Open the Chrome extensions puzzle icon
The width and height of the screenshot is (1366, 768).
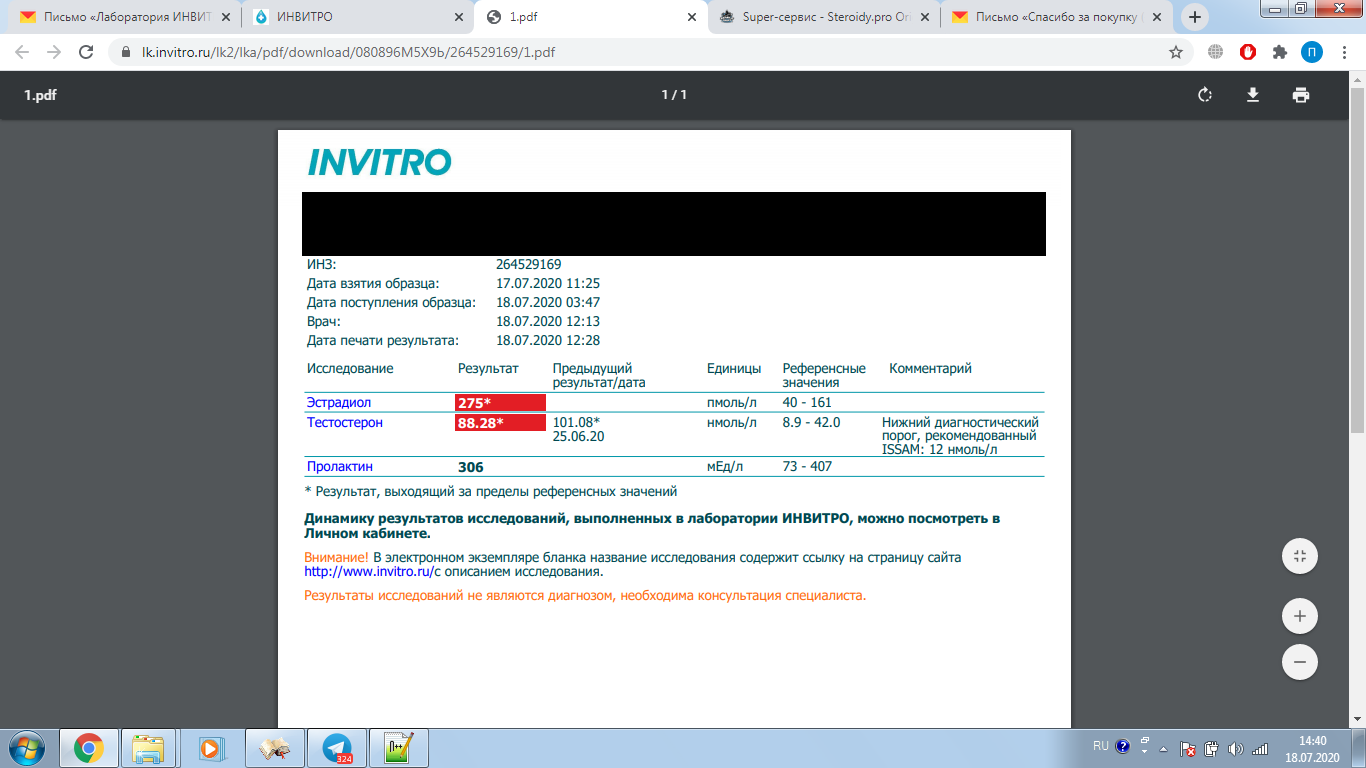pos(1279,52)
